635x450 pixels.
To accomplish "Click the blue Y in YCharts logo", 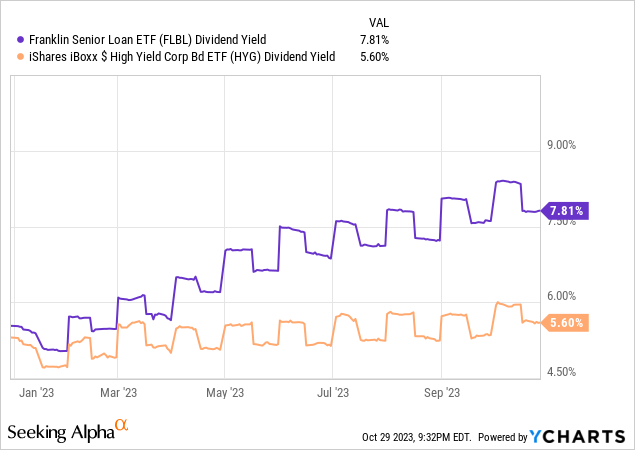I will click(535, 437).
